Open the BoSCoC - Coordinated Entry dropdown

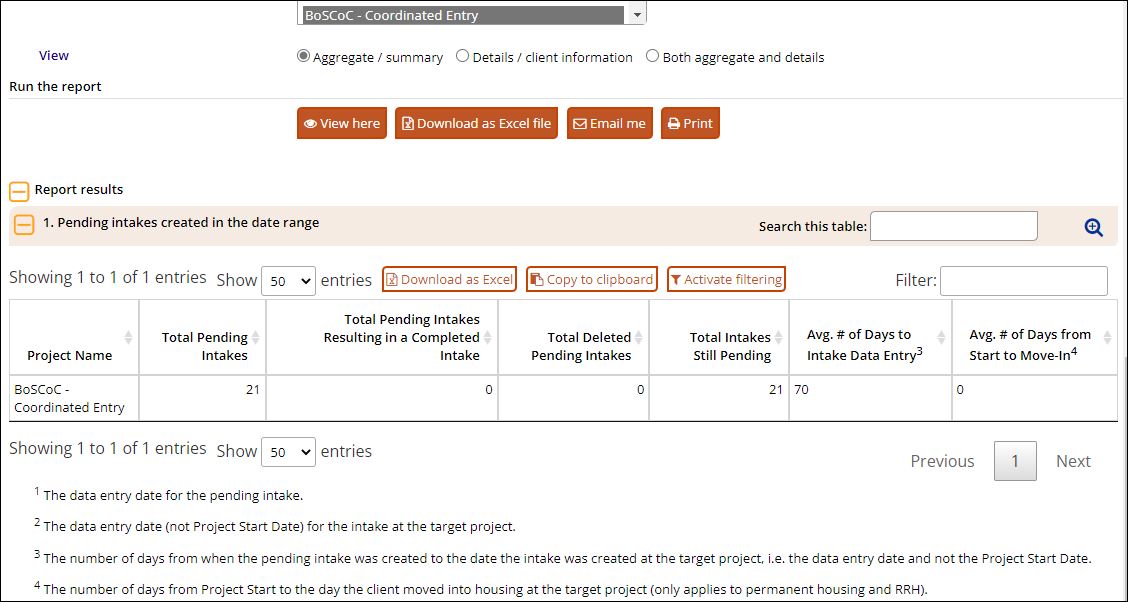click(x=471, y=14)
